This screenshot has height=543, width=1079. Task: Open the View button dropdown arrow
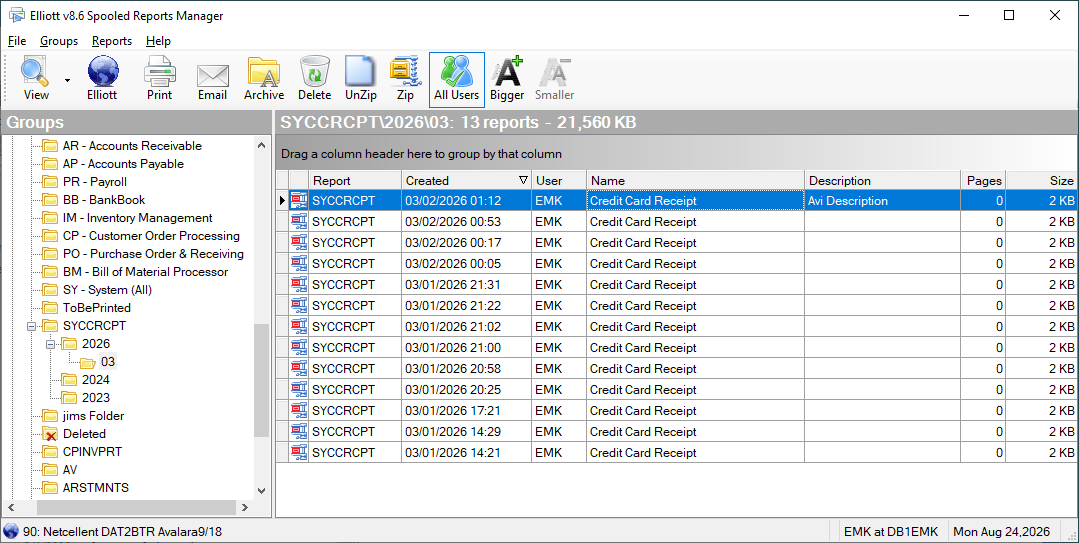pyautogui.click(x=67, y=81)
